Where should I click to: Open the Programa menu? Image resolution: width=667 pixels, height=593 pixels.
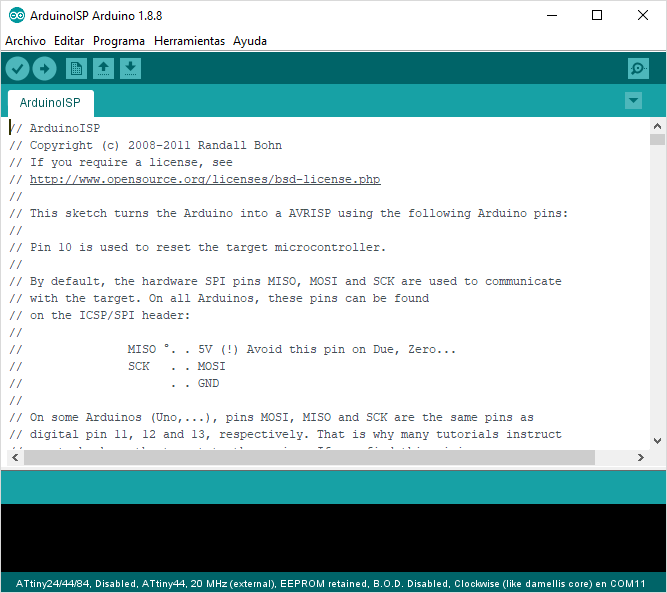[x=119, y=41]
